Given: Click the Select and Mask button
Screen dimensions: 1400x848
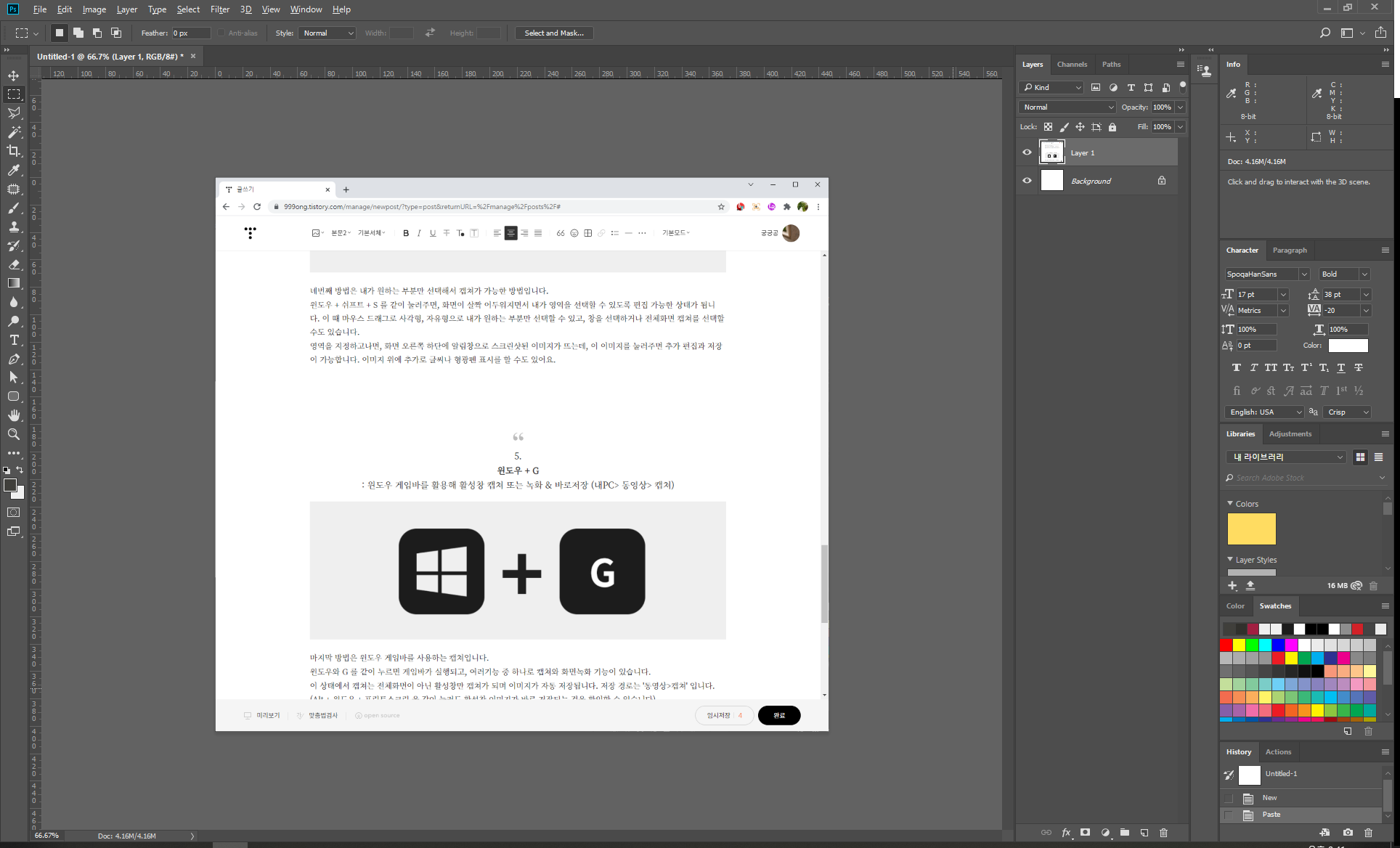Looking at the screenshot, I should pos(554,33).
